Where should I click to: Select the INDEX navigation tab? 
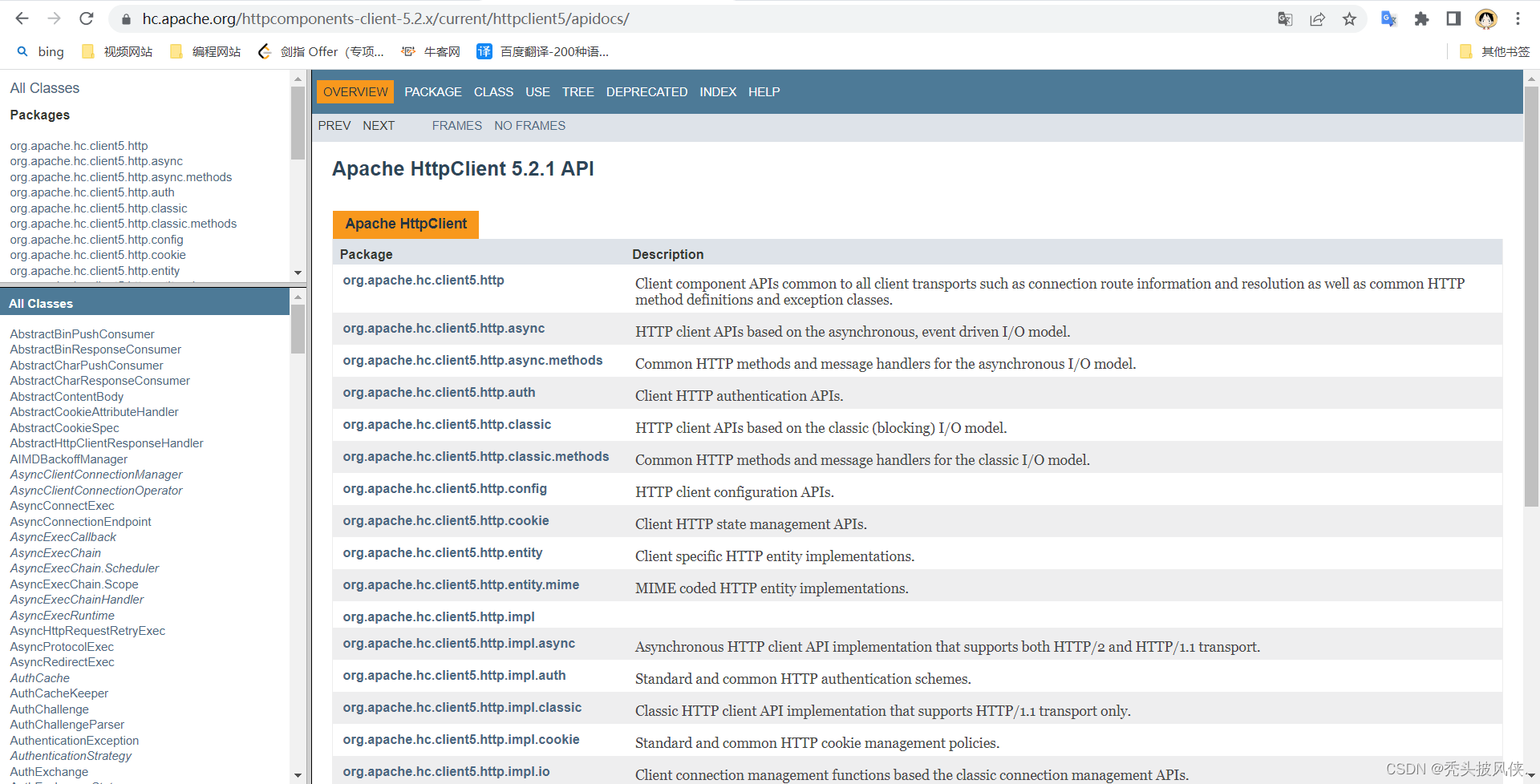coord(718,91)
